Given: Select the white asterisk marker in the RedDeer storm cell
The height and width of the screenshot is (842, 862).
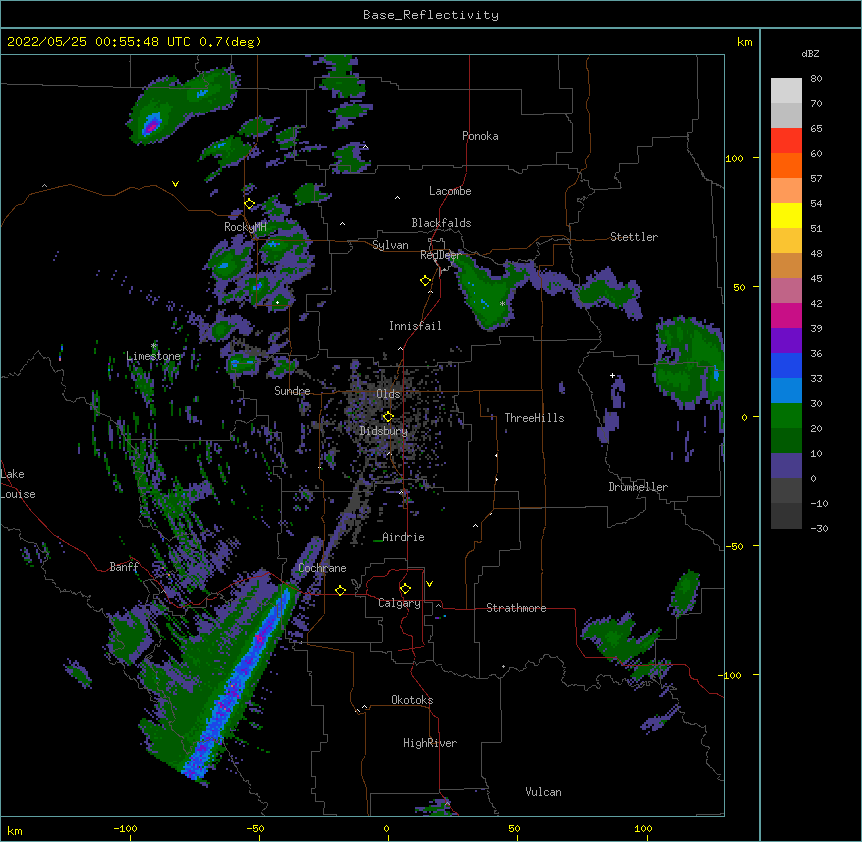Looking at the screenshot, I should tap(502, 304).
